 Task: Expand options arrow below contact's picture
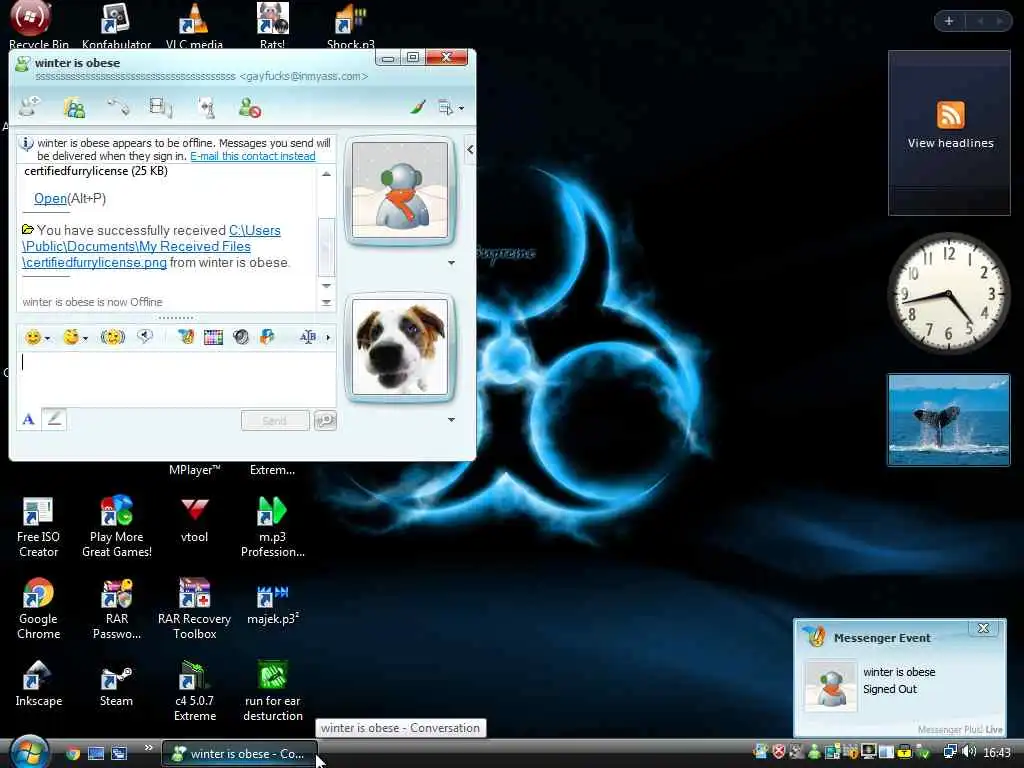(x=451, y=263)
